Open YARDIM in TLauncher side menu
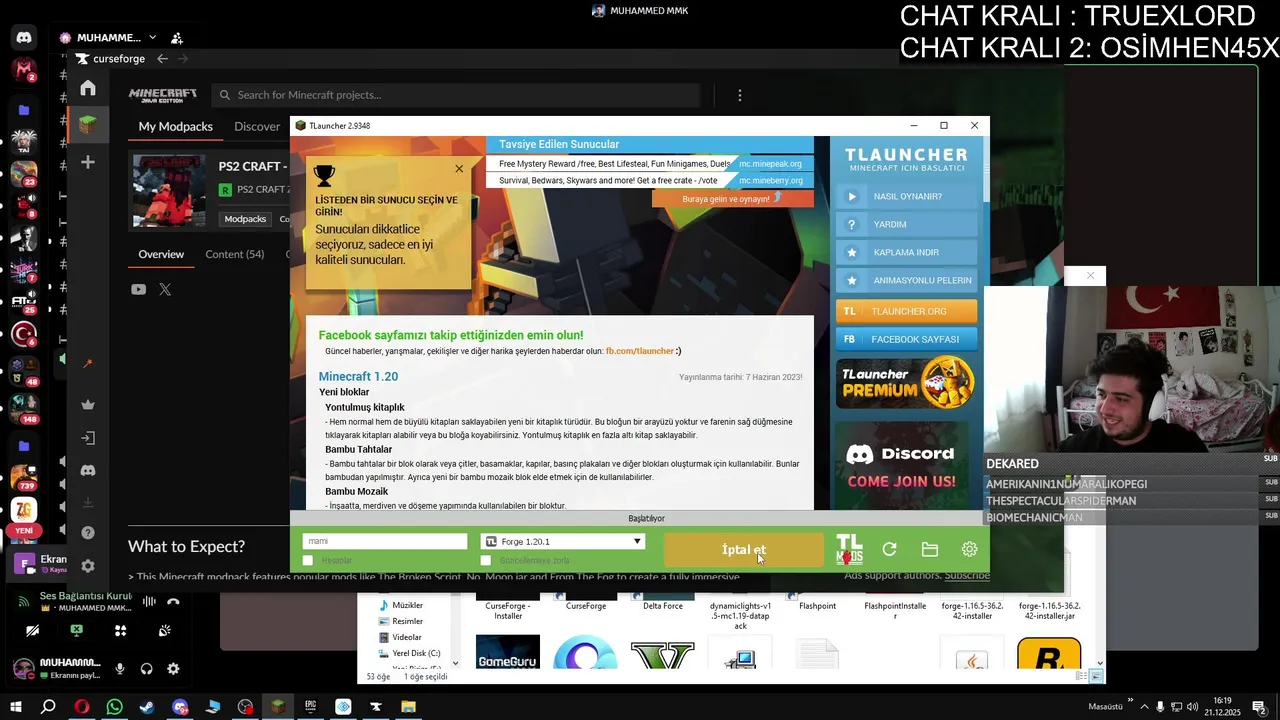1280x720 pixels. 907,224
